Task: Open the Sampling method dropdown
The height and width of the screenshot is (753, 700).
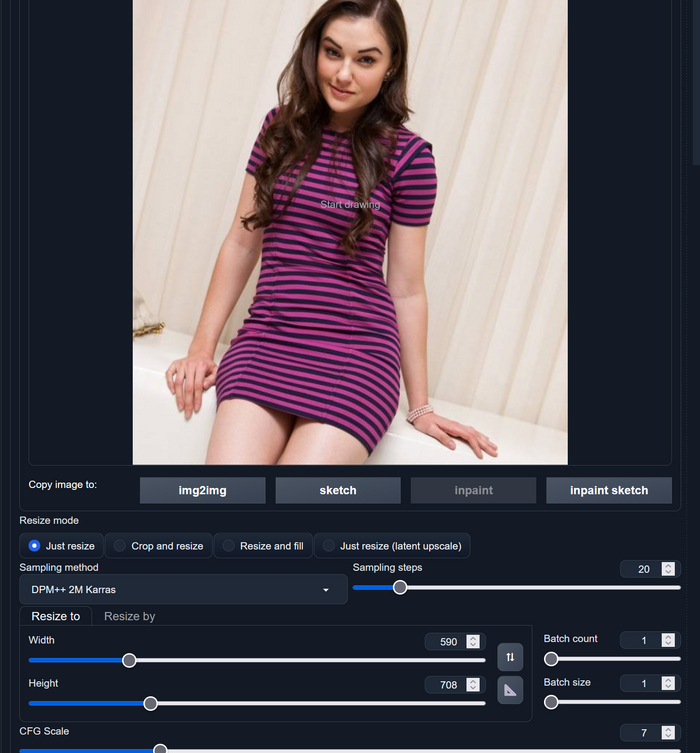Action: (x=183, y=589)
